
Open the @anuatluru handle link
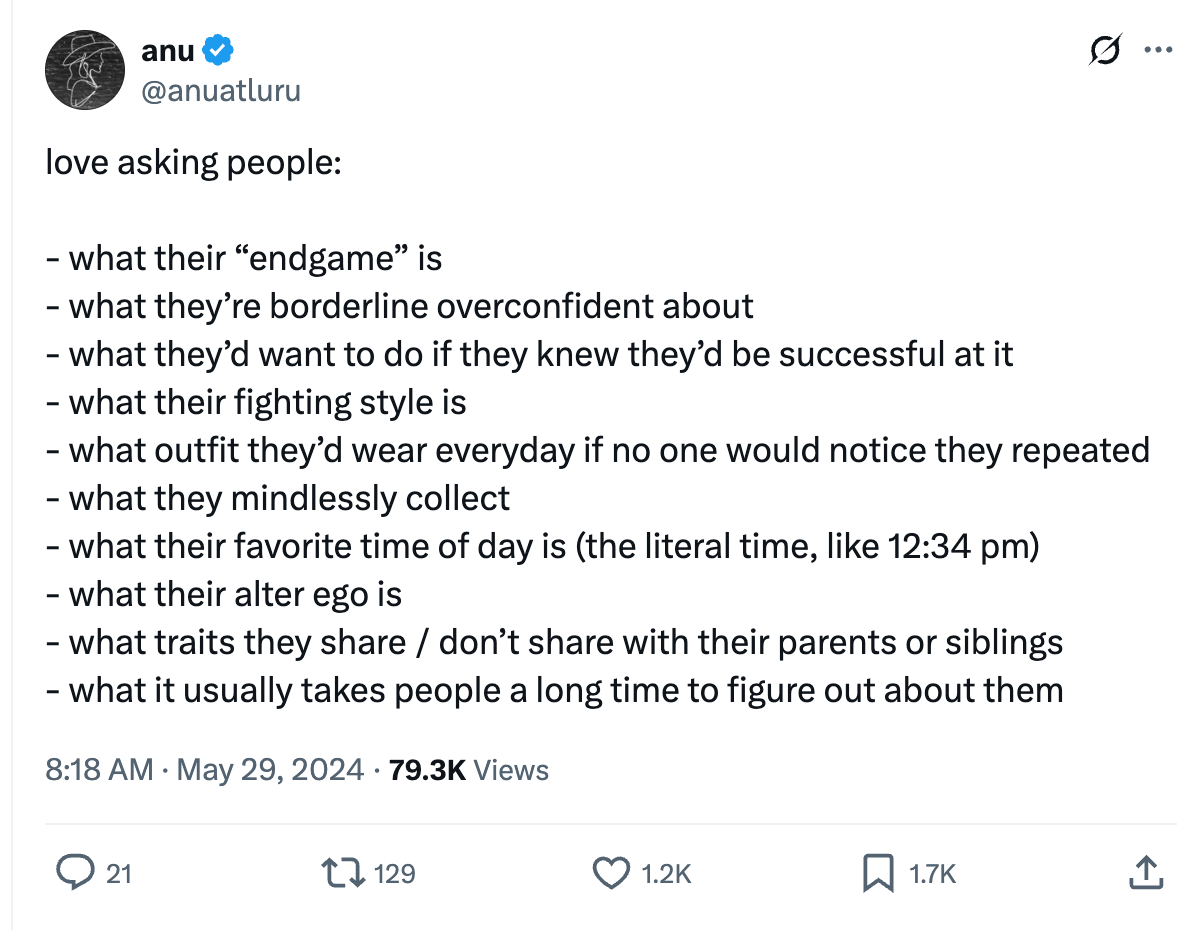coord(221,91)
